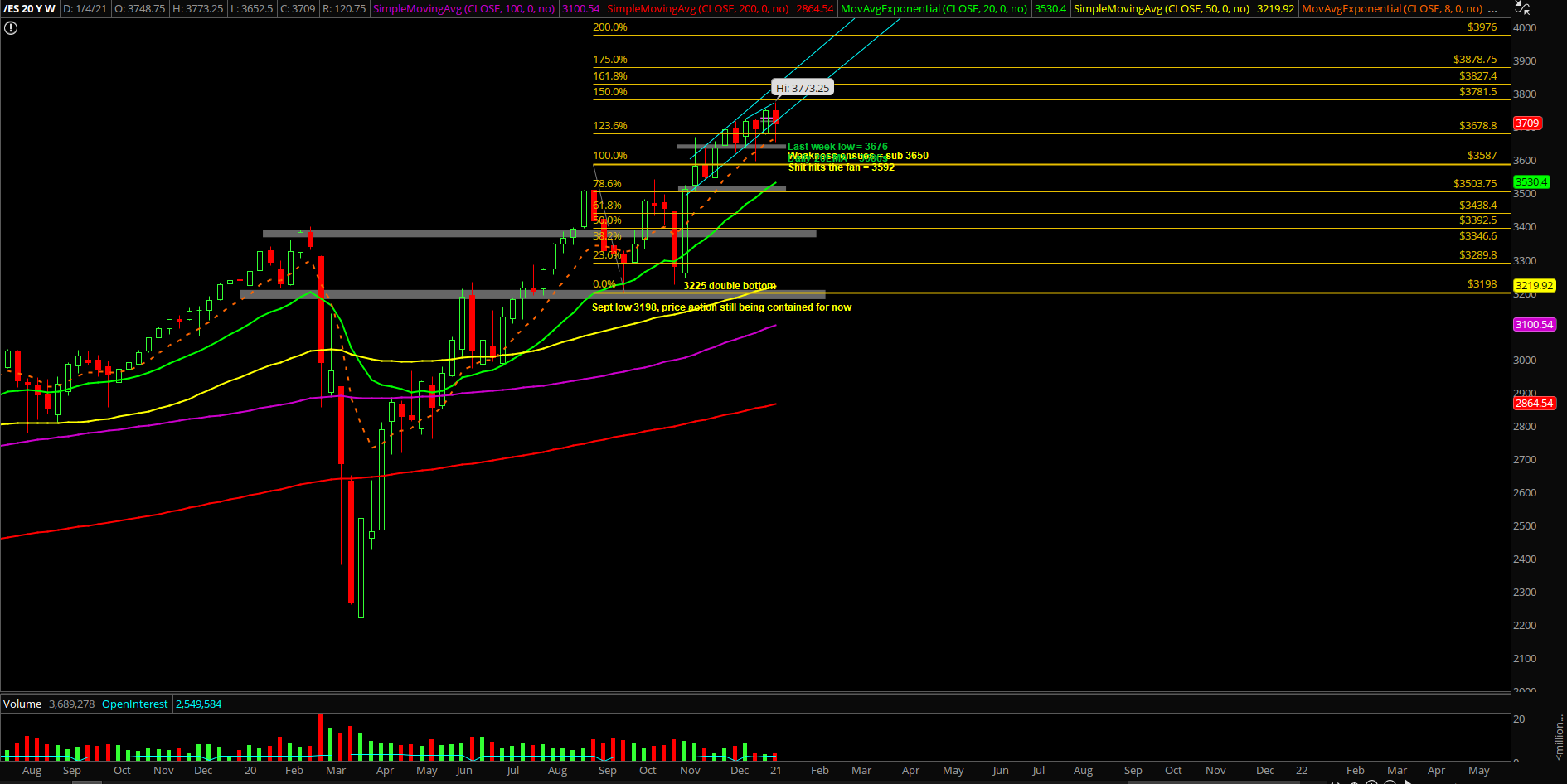1567x784 pixels.
Task: Select the 100.0% Fibonacci level label
Action: click(610, 156)
